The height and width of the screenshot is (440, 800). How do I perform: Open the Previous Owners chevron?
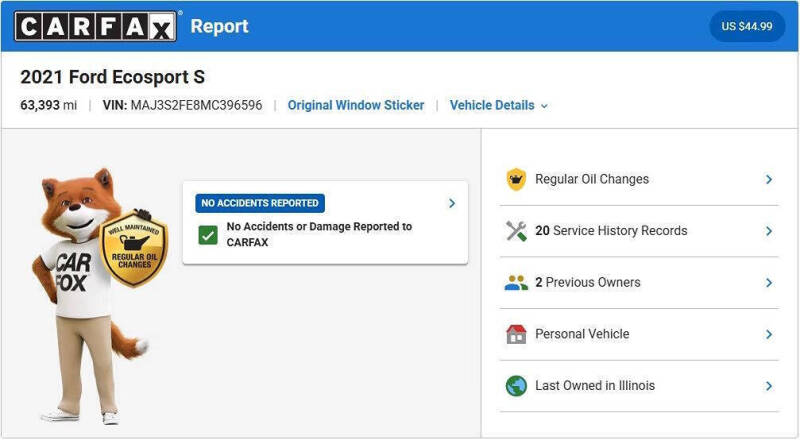pos(768,283)
